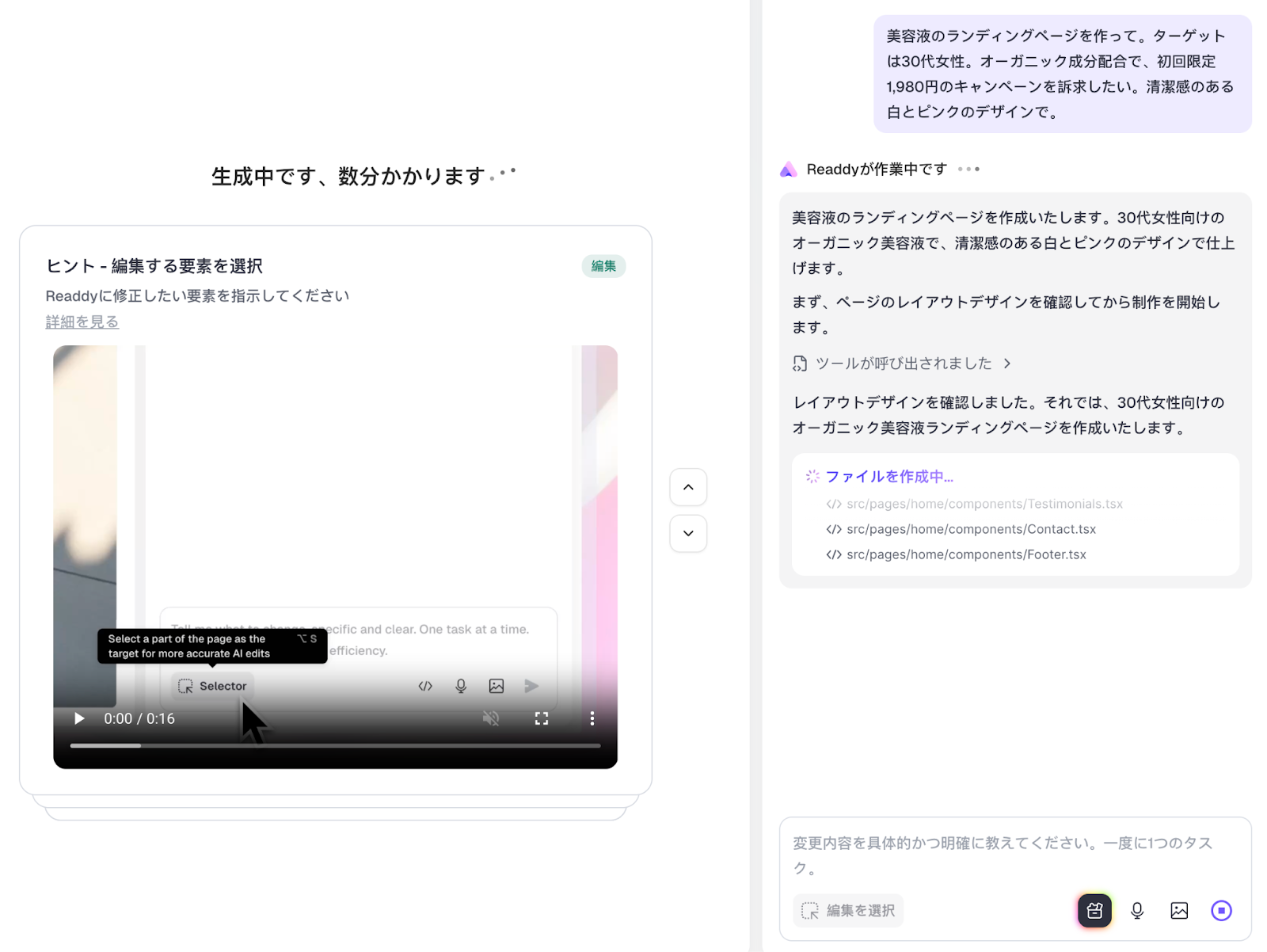This screenshot has height=952, width=1267.
Task: Click the up chevron navigation arrow
Action: coord(687,487)
